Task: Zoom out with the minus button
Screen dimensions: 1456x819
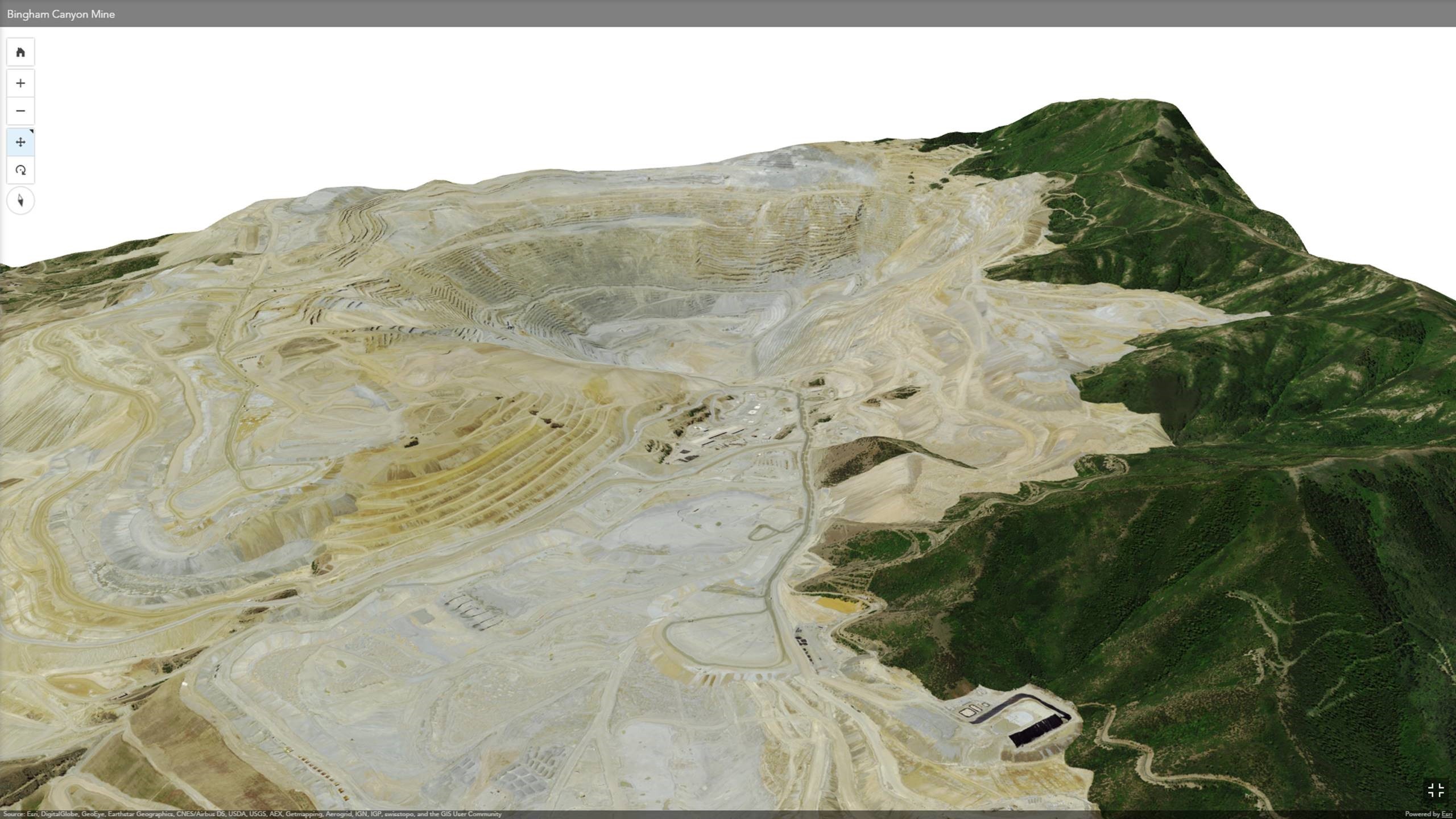Action: (20, 111)
